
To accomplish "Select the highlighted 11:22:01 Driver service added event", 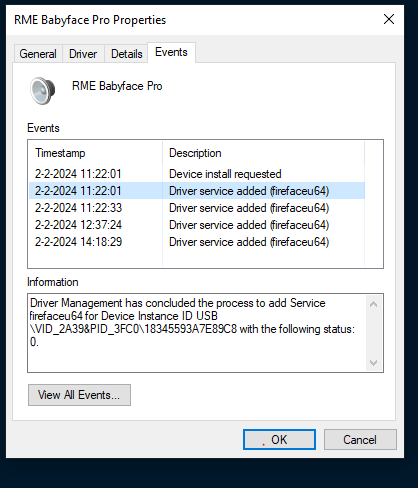I will click(197, 191).
